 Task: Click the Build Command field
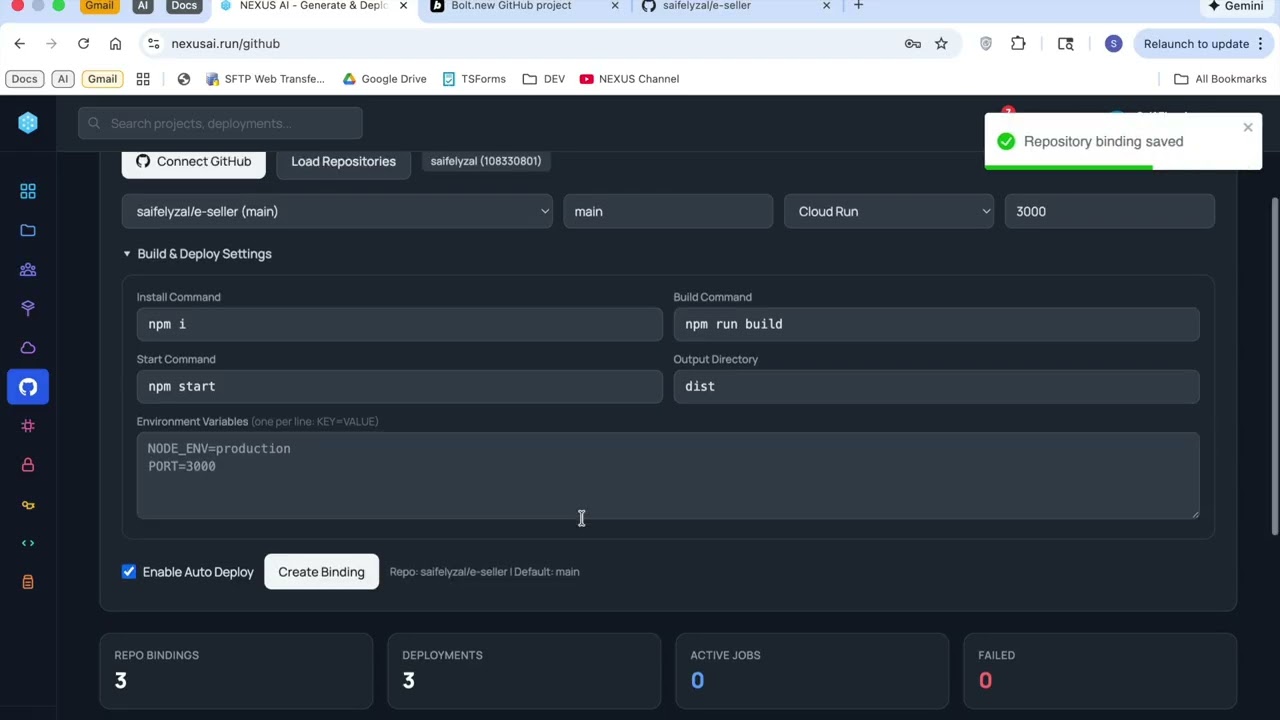point(936,324)
